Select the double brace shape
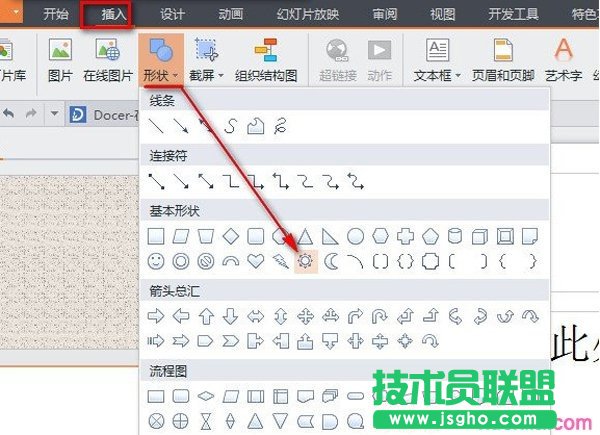600x435 pixels. [405, 262]
